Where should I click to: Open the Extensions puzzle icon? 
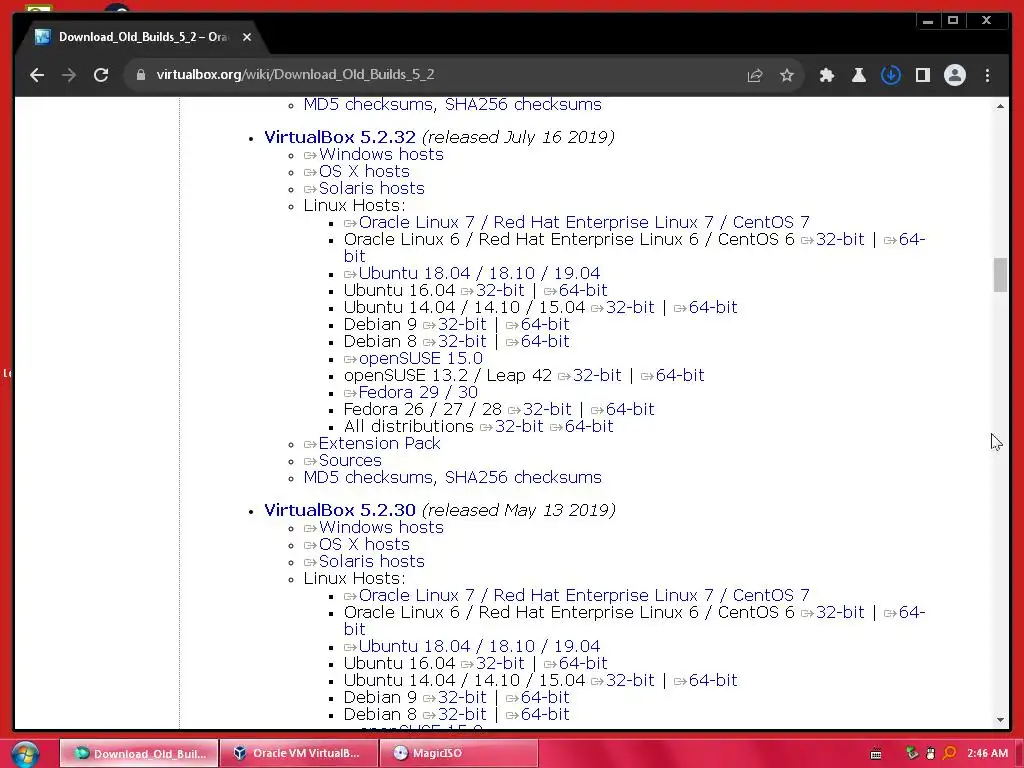(x=827, y=75)
